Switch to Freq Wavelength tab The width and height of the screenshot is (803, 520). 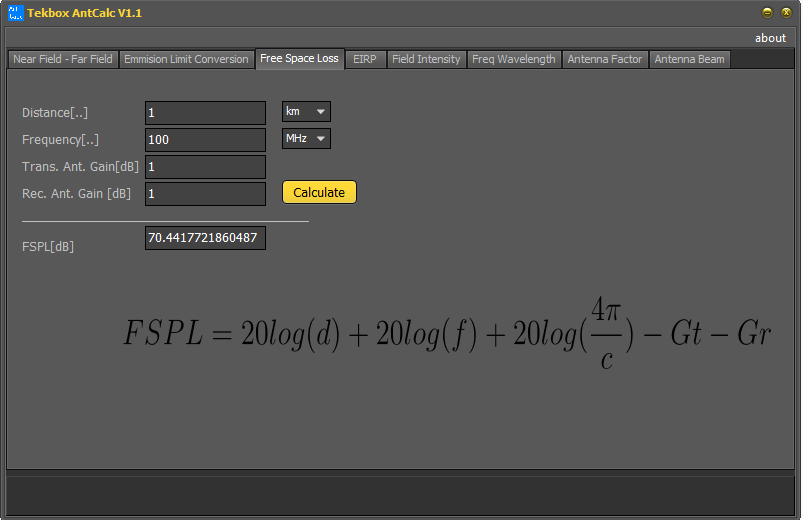point(514,59)
